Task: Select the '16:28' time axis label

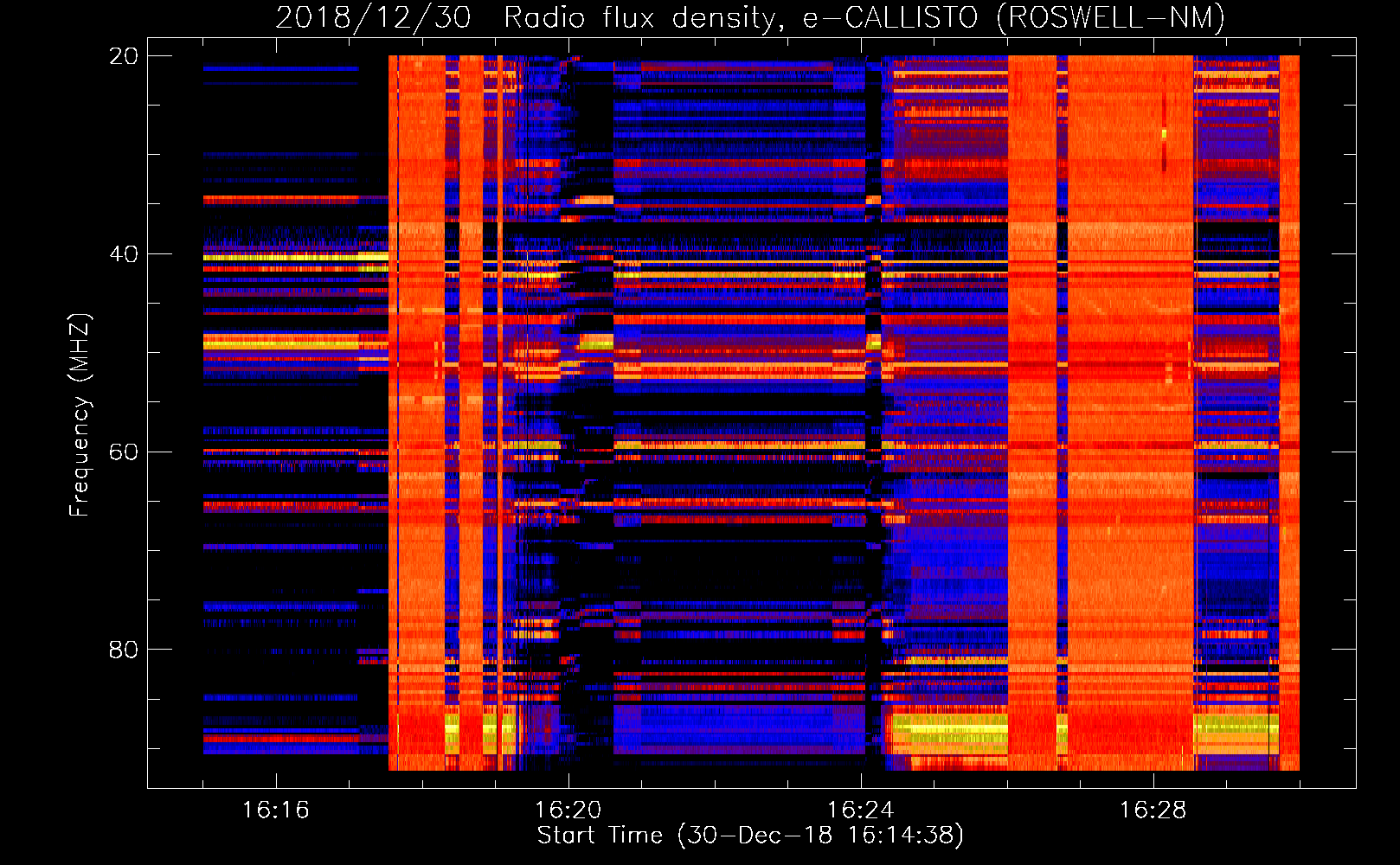Action: click(1153, 811)
